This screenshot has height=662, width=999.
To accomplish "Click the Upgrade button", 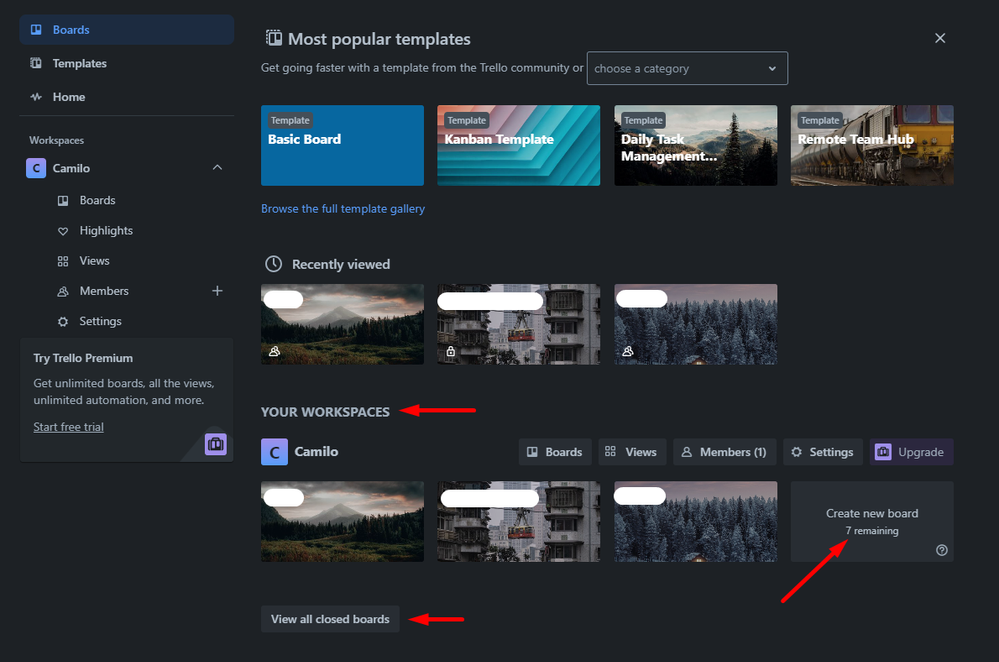I will click(x=912, y=452).
